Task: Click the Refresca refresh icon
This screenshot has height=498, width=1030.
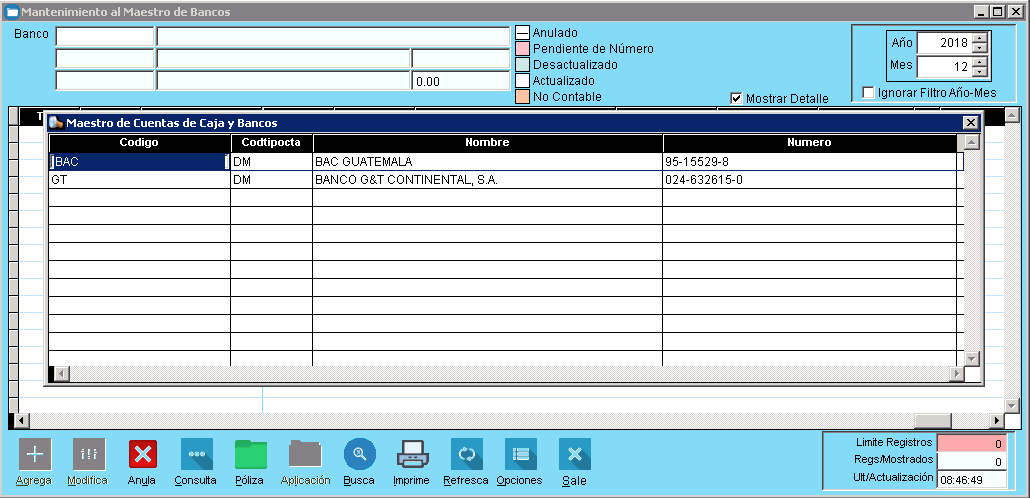Action: click(x=466, y=455)
